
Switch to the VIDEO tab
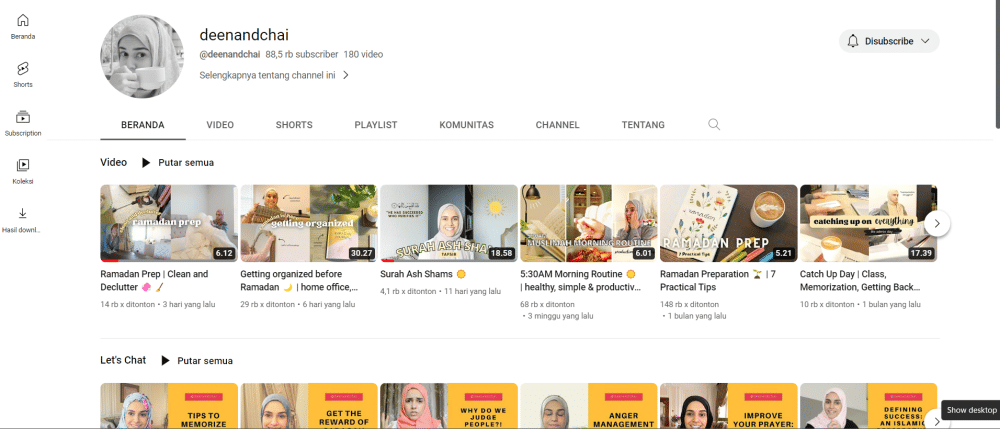(x=220, y=125)
